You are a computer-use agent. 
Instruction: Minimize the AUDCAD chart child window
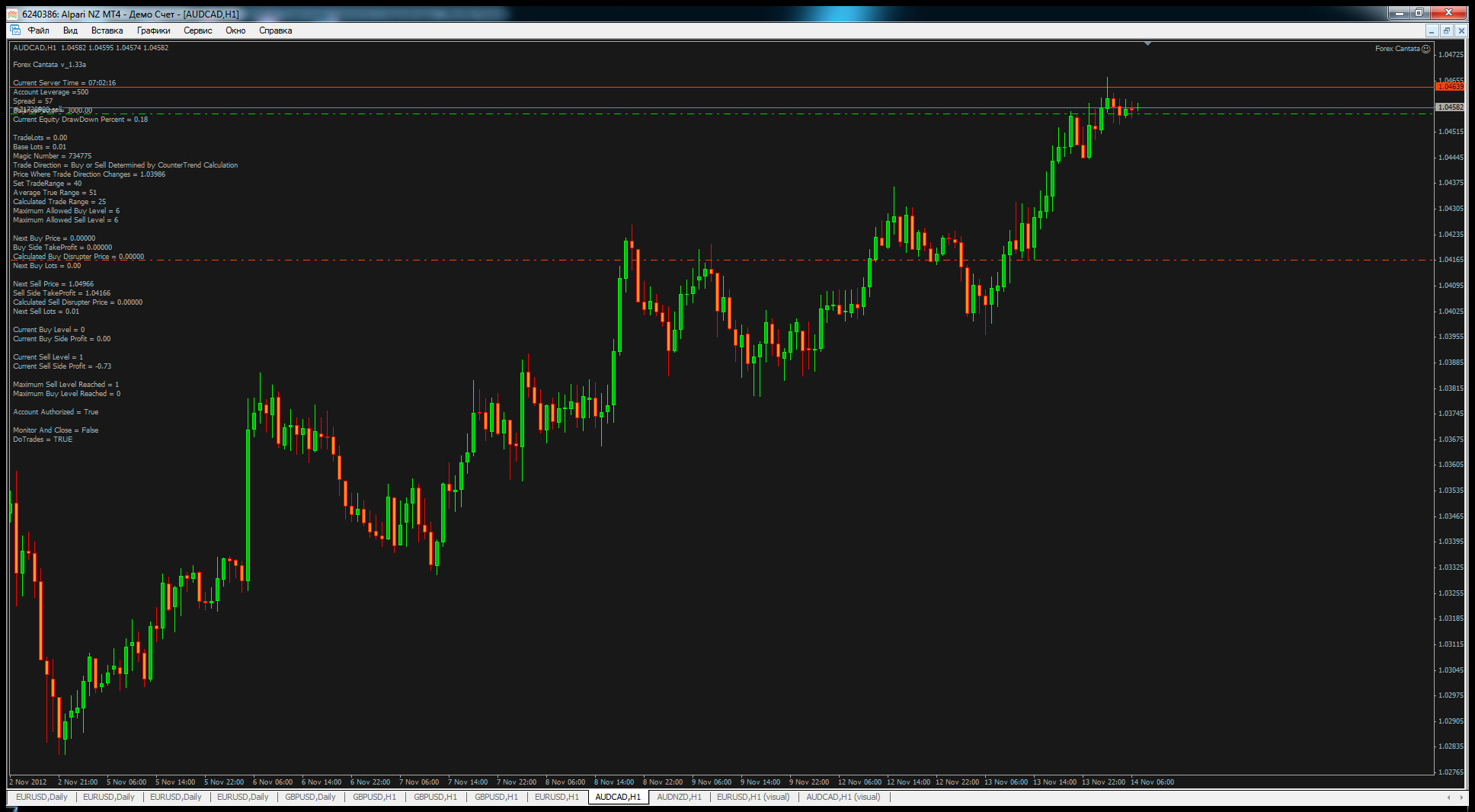[1432, 30]
